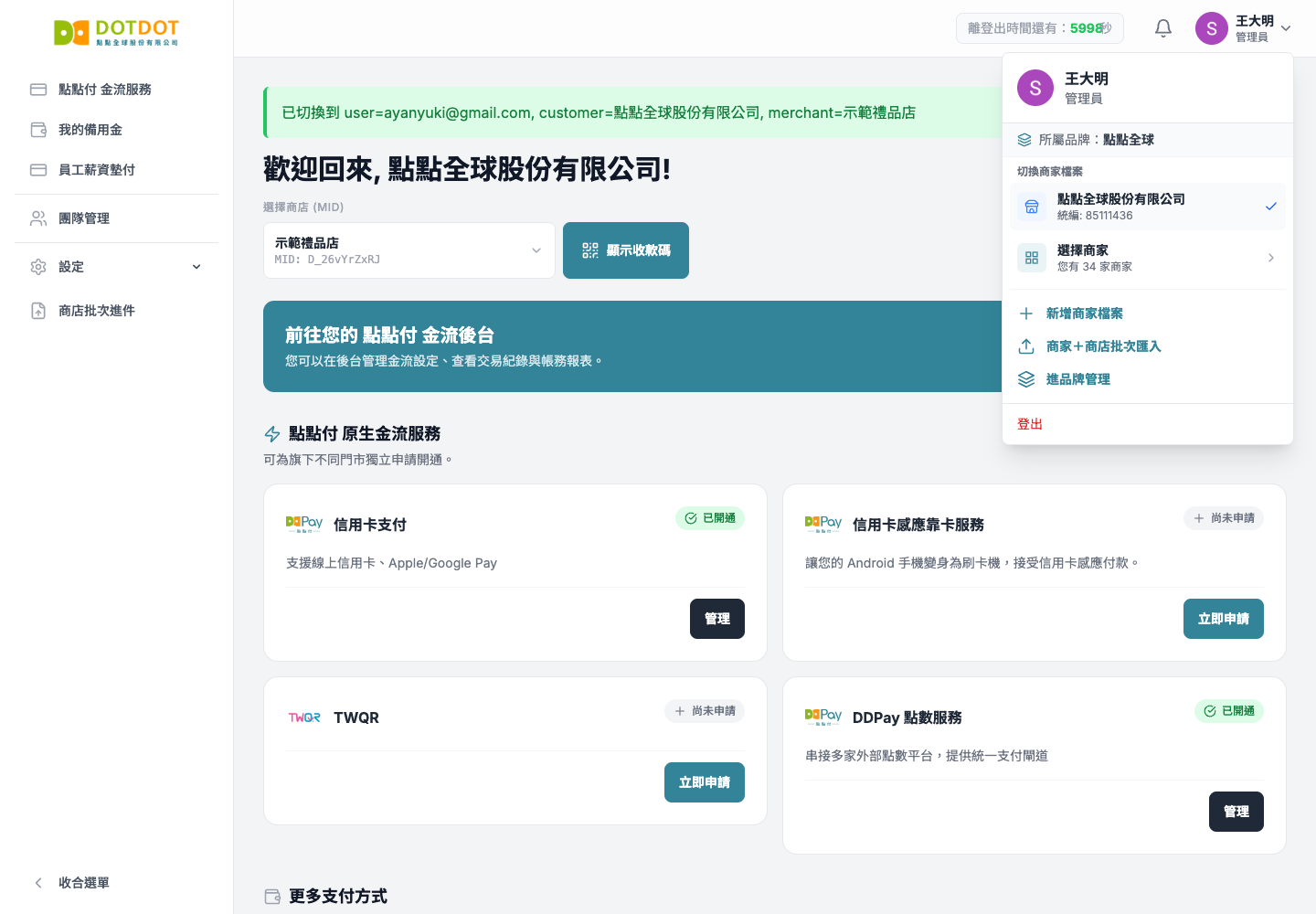Click the DDPay logo on 信用卡支付 card
Screen dimensions: 1316x914
(x=304, y=525)
